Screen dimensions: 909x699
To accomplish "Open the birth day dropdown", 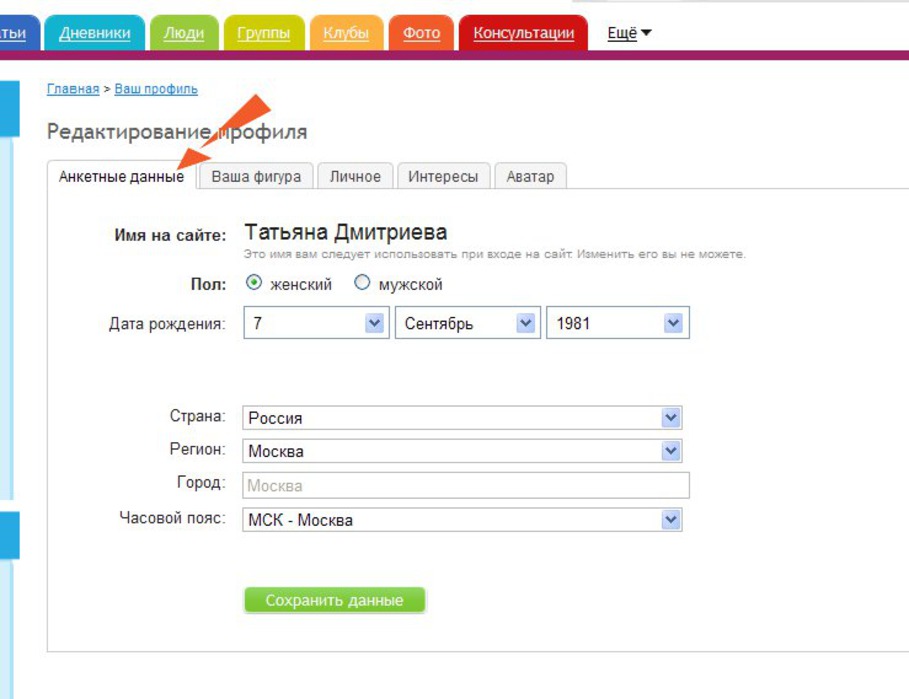I will point(374,324).
